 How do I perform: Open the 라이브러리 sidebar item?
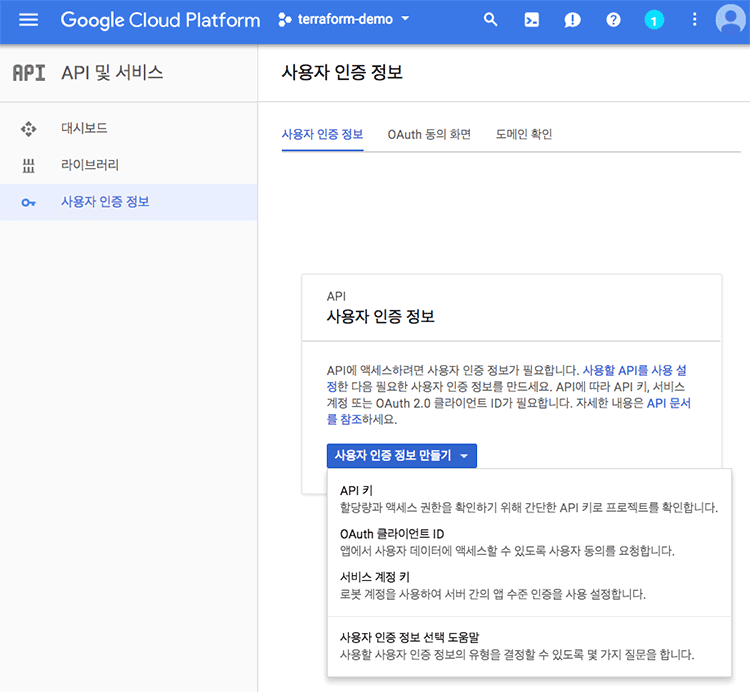pyautogui.click(x=129, y=165)
